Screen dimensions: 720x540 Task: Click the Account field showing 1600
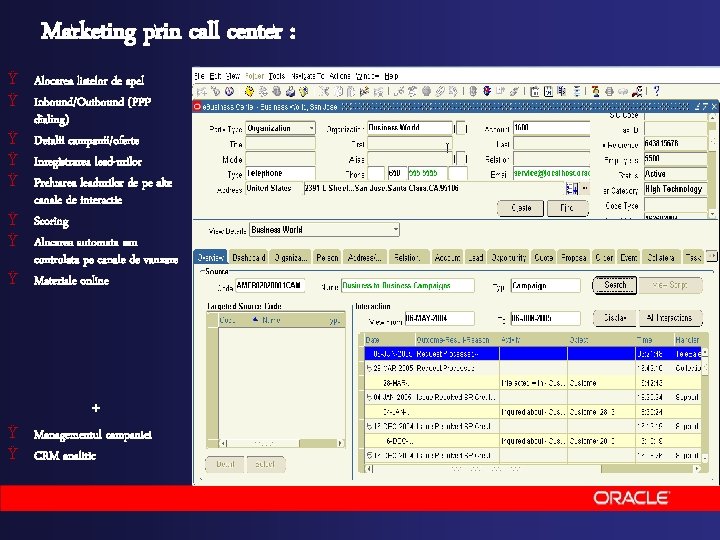tap(551, 128)
